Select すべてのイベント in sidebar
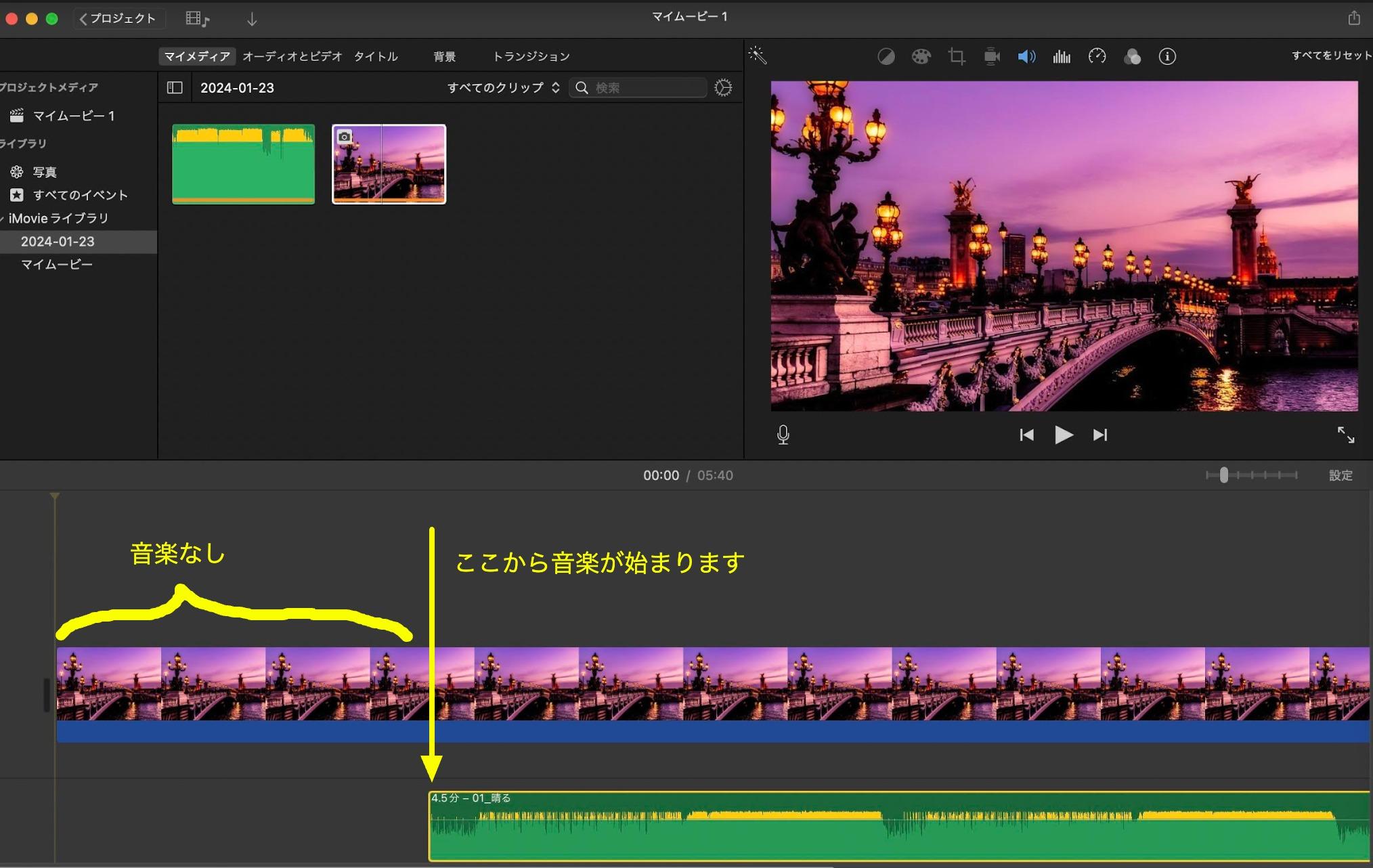Viewport: 1373px width, 868px height. click(x=80, y=195)
